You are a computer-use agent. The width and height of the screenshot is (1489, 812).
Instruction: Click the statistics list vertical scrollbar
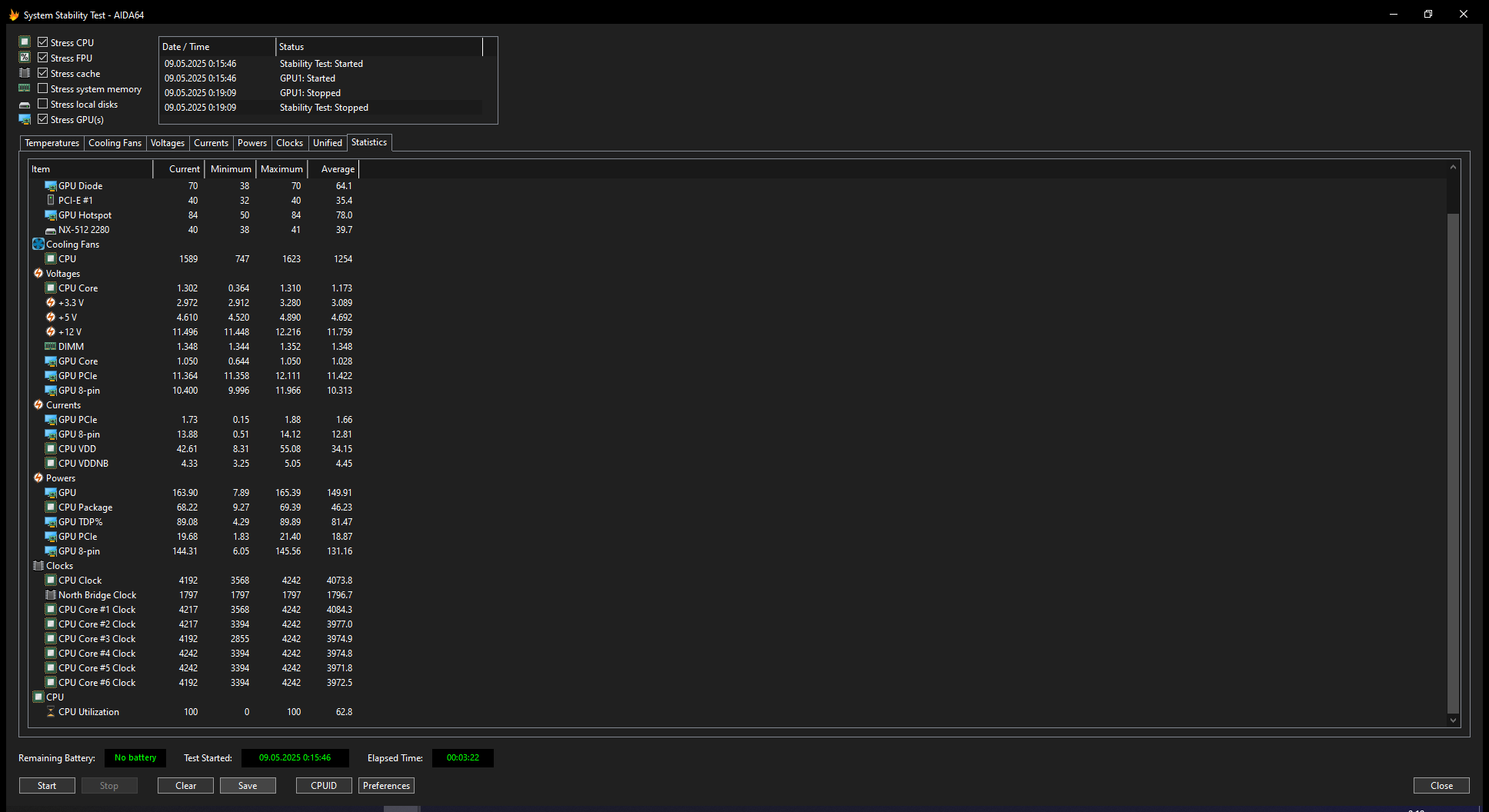(1453, 463)
